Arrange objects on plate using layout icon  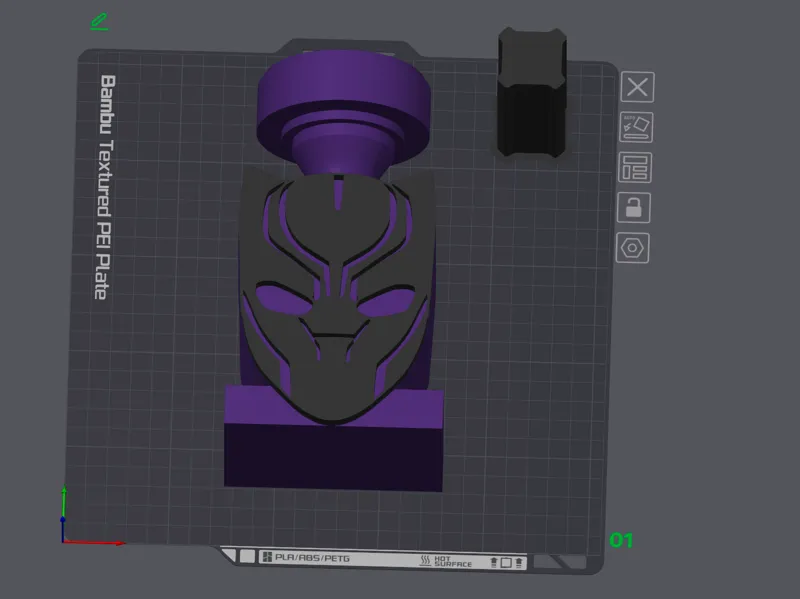pos(635,167)
